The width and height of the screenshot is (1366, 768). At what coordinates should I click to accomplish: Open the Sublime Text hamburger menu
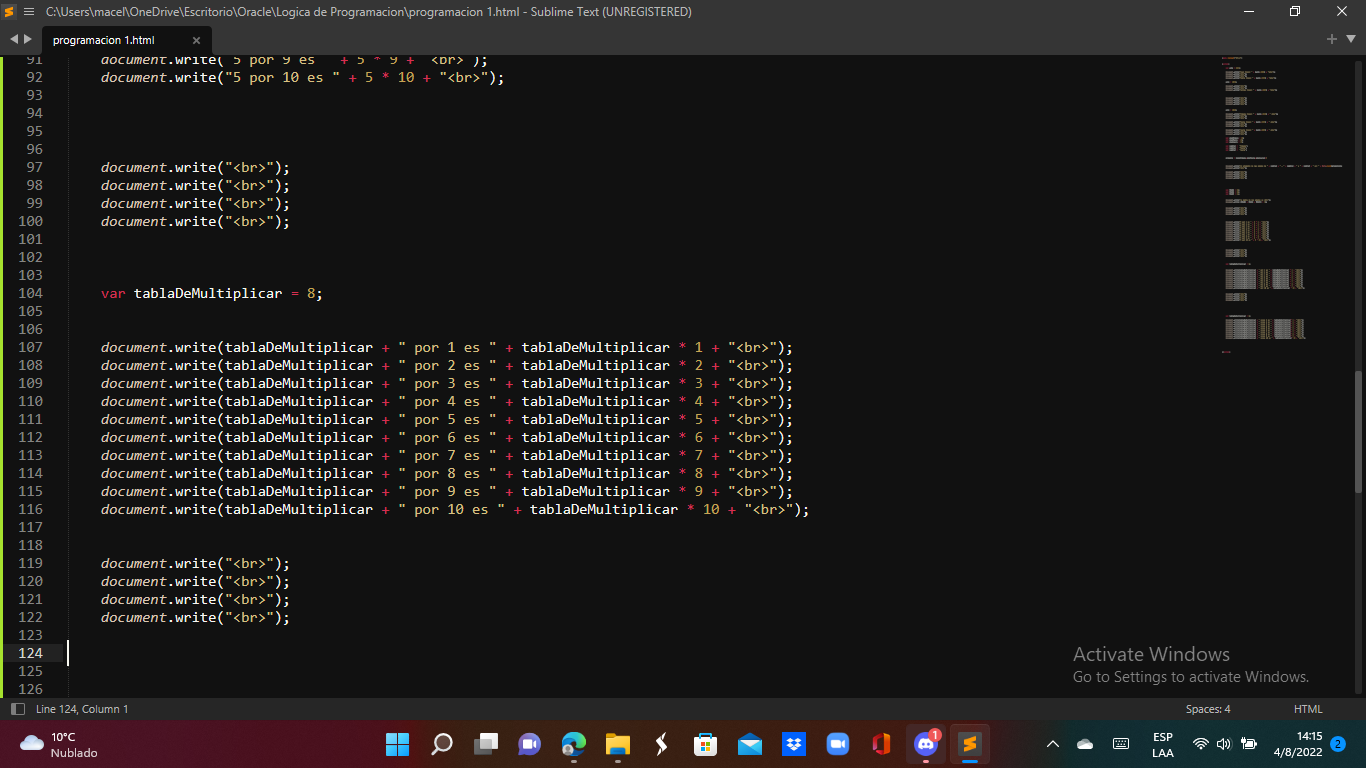tap(29, 12)
